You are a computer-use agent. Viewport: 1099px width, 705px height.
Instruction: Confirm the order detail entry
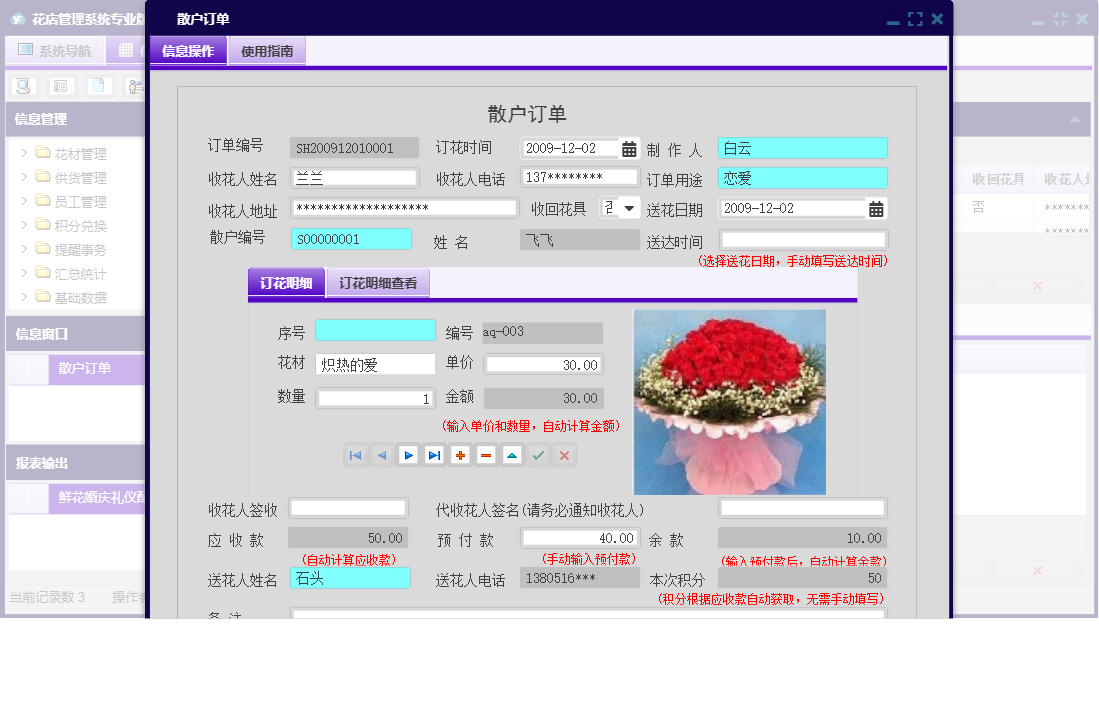538,455
